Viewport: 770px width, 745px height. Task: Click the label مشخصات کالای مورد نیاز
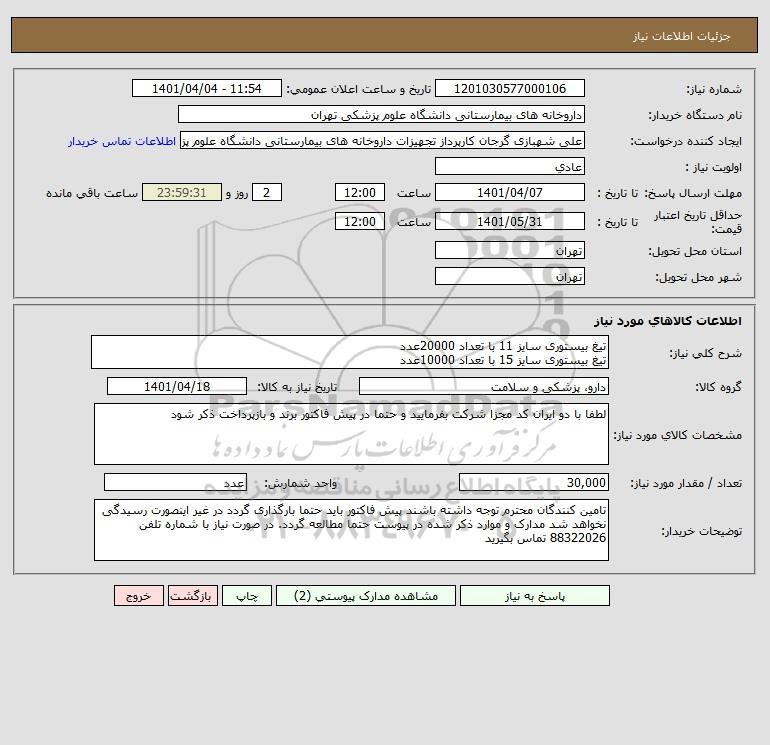[678, 435]
